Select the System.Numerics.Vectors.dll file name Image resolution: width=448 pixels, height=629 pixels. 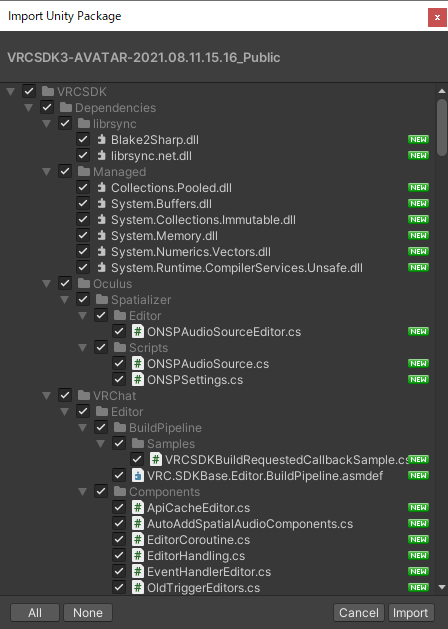pos(191,252)
